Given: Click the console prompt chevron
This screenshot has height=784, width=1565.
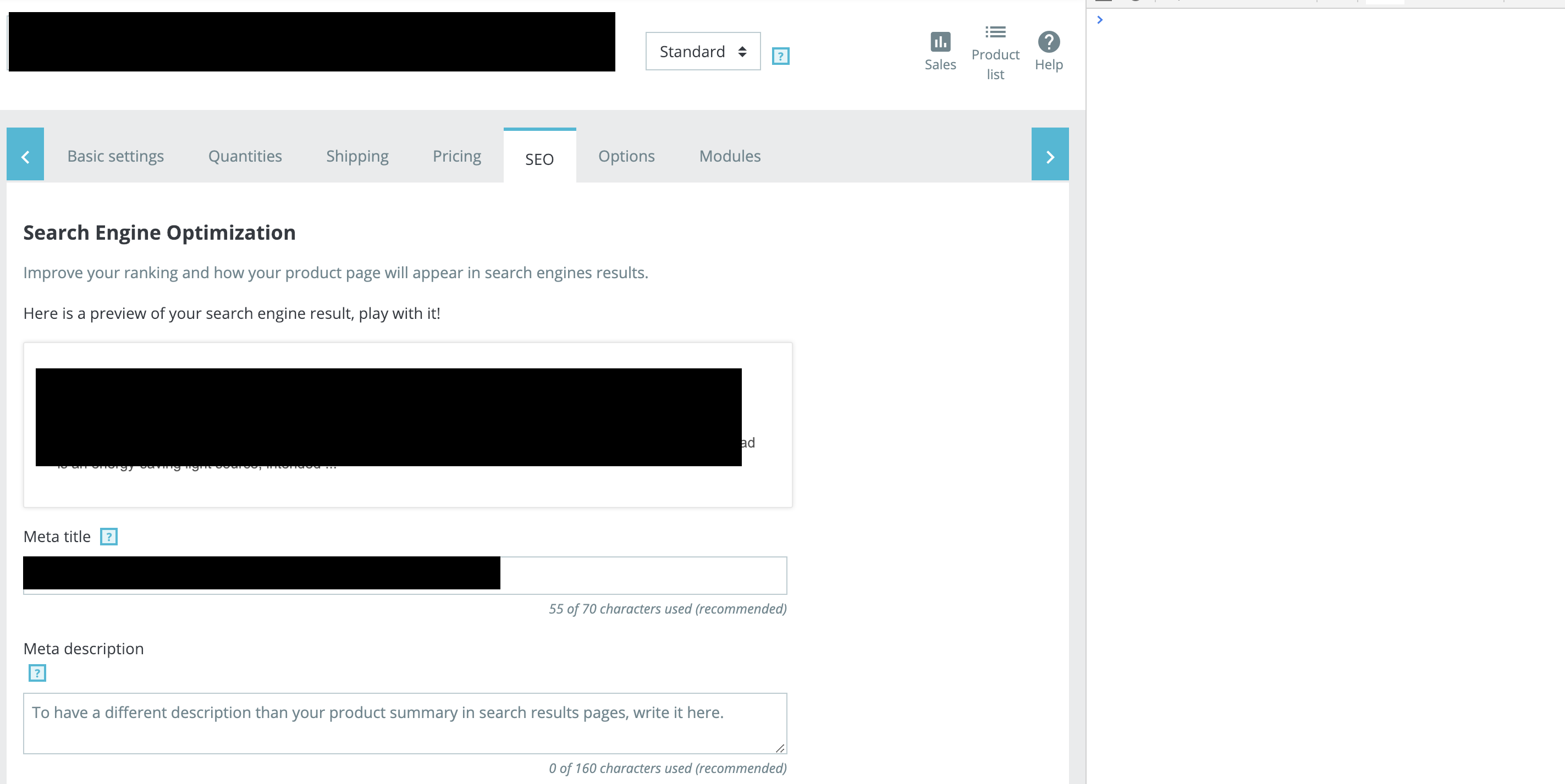Looking at the screenshot, I should pyautogui.click(x=1099, y=20).
